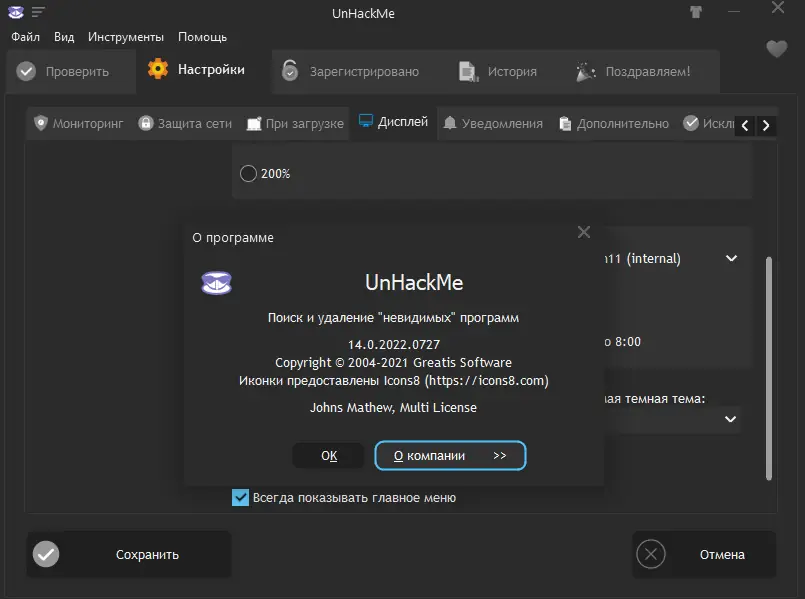Click the orange gear icon of Настройки
Viewport: 805px width, 599px height.
(x=158, y=69)
